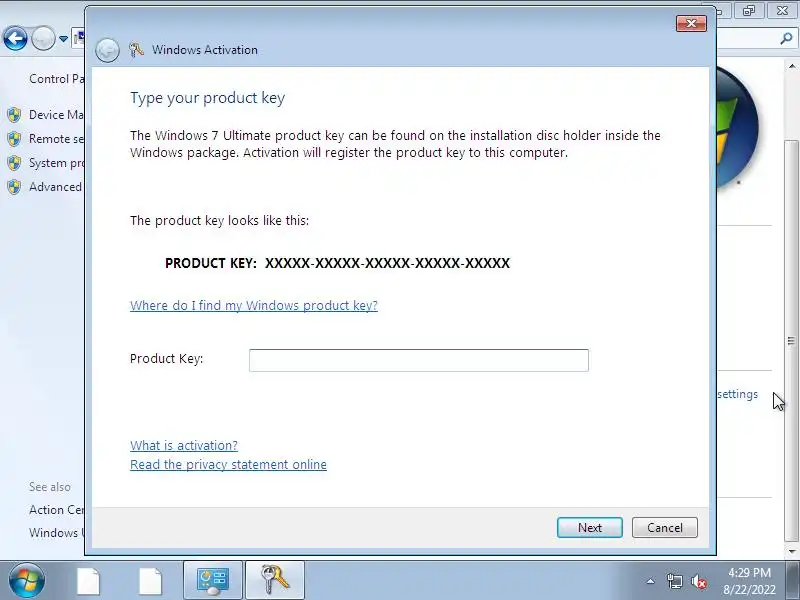Switch to Control Panel taskbar button

pos(213,581)
